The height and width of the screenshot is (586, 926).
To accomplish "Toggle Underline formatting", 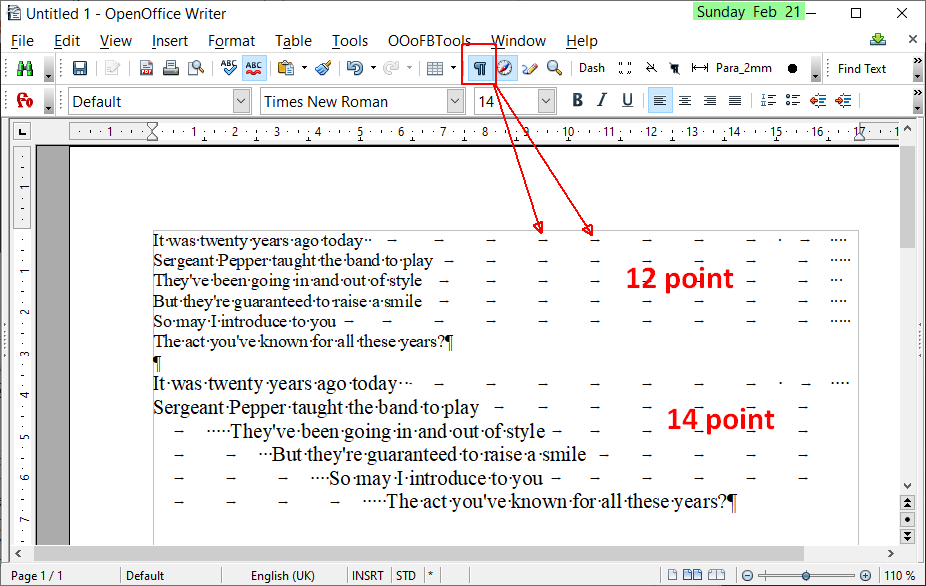I will [627, 101].
